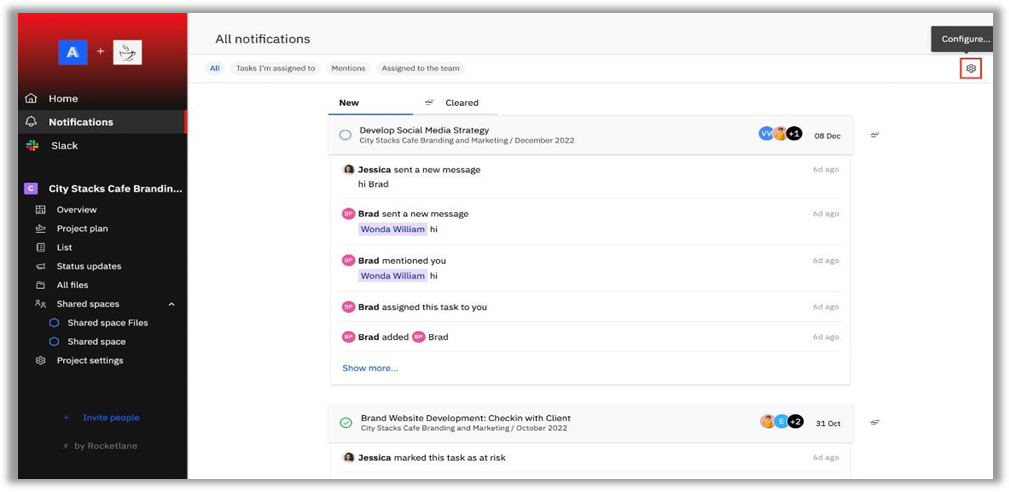Collapse the Shared spaces section
The width and height of the screenshot is (1009, 492).
pos(171,304)
